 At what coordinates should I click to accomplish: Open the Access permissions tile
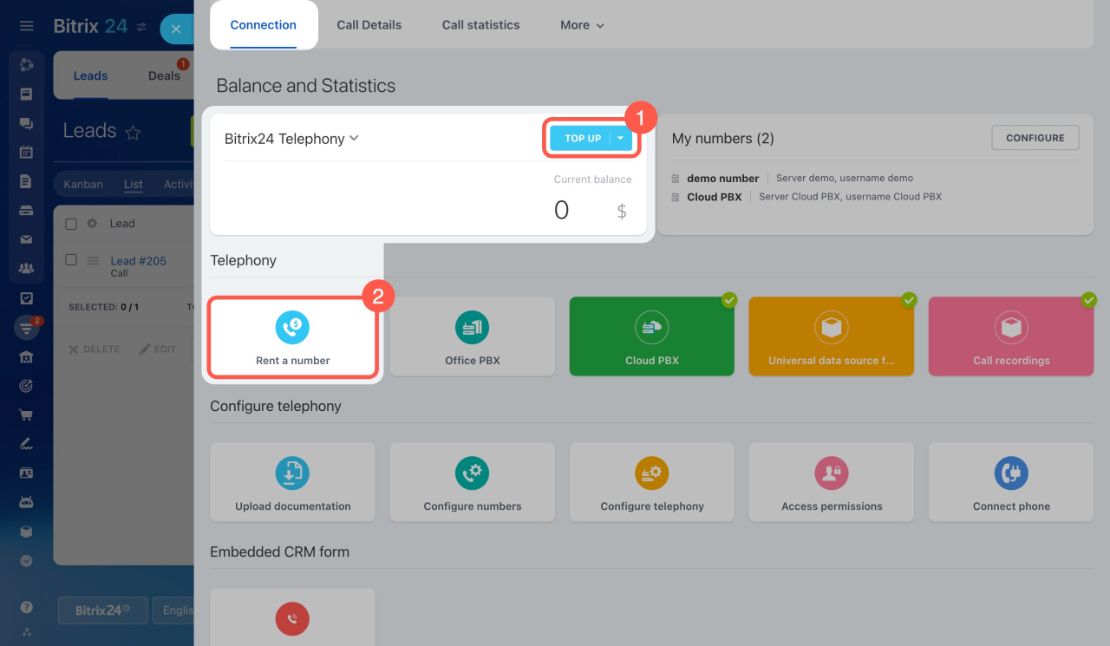click(831, 483)
